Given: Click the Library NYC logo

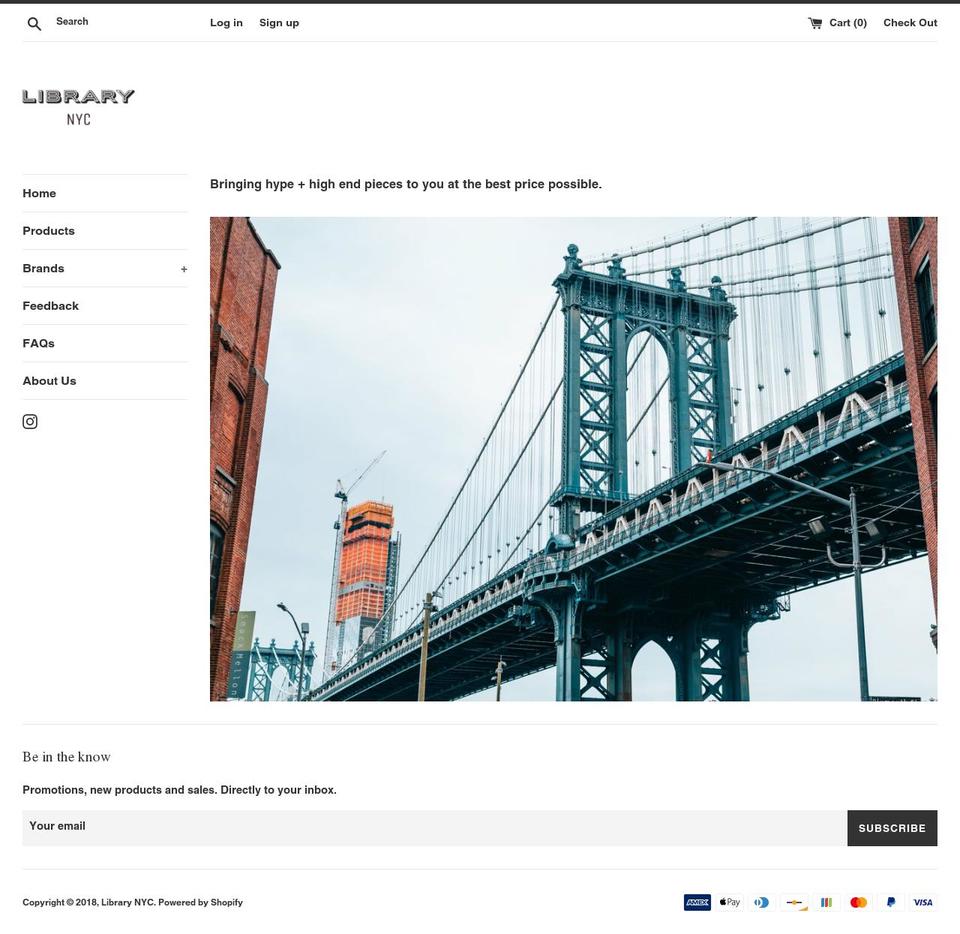Looking at the screenshot, I should tap(78, 107).
